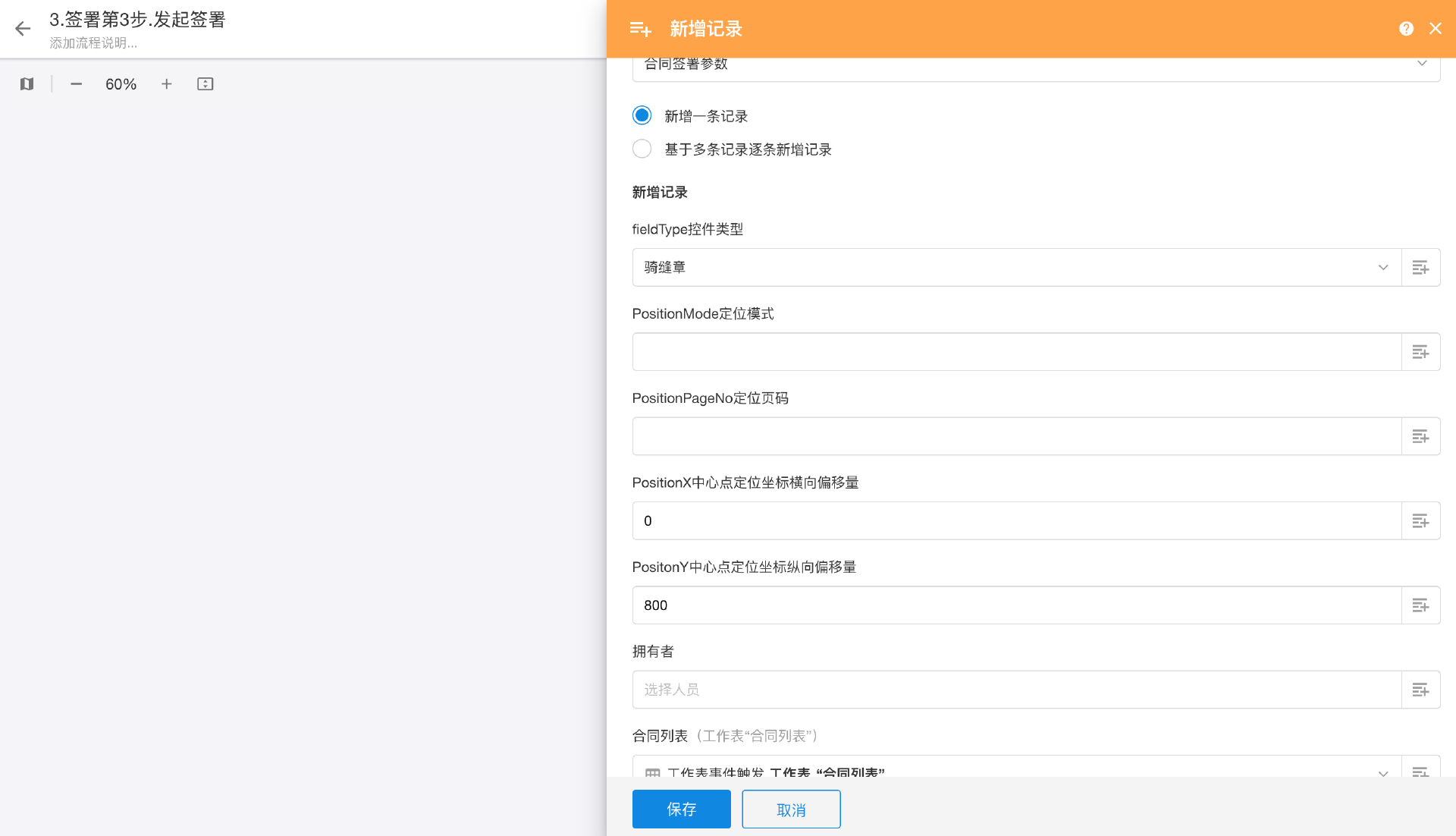1456x836 pixels.
Task: Click the back arrow icon
Action: [23, 29]
